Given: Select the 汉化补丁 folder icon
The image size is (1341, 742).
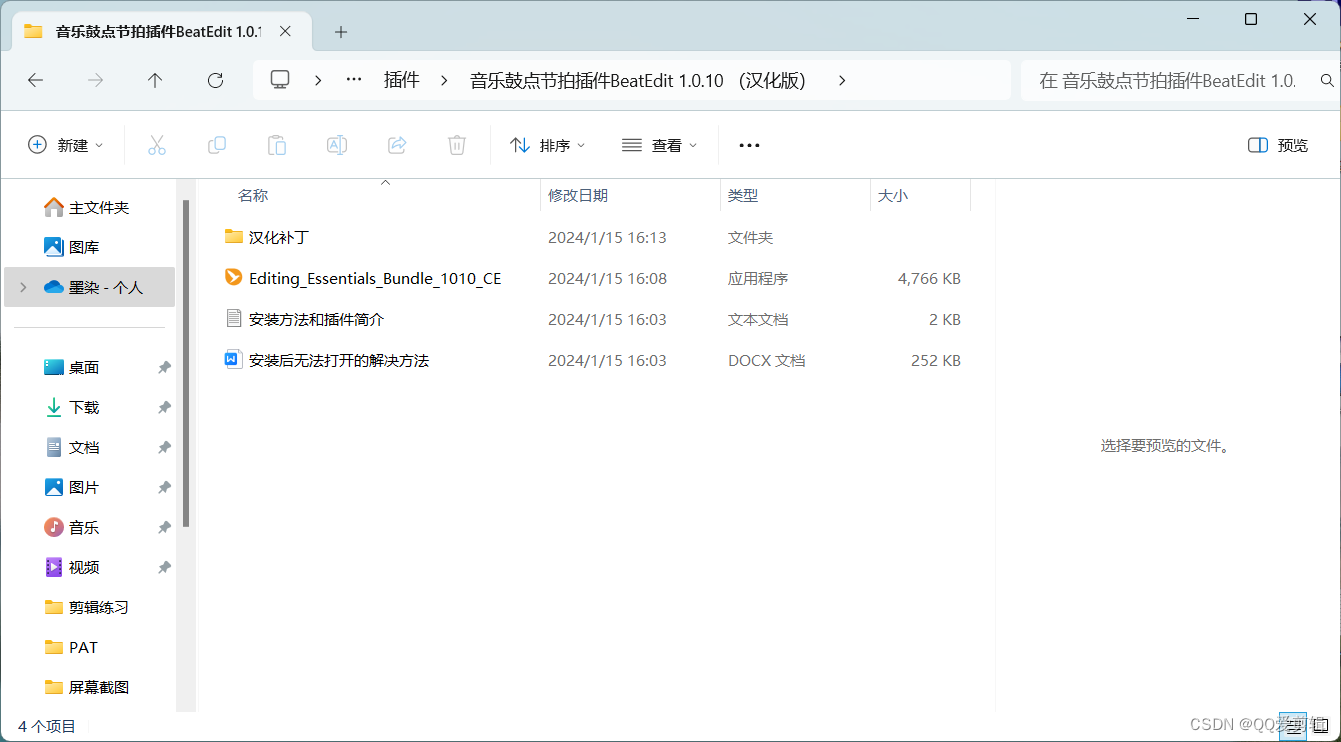Looking at the screenshot, I should (x=234, y=236).
